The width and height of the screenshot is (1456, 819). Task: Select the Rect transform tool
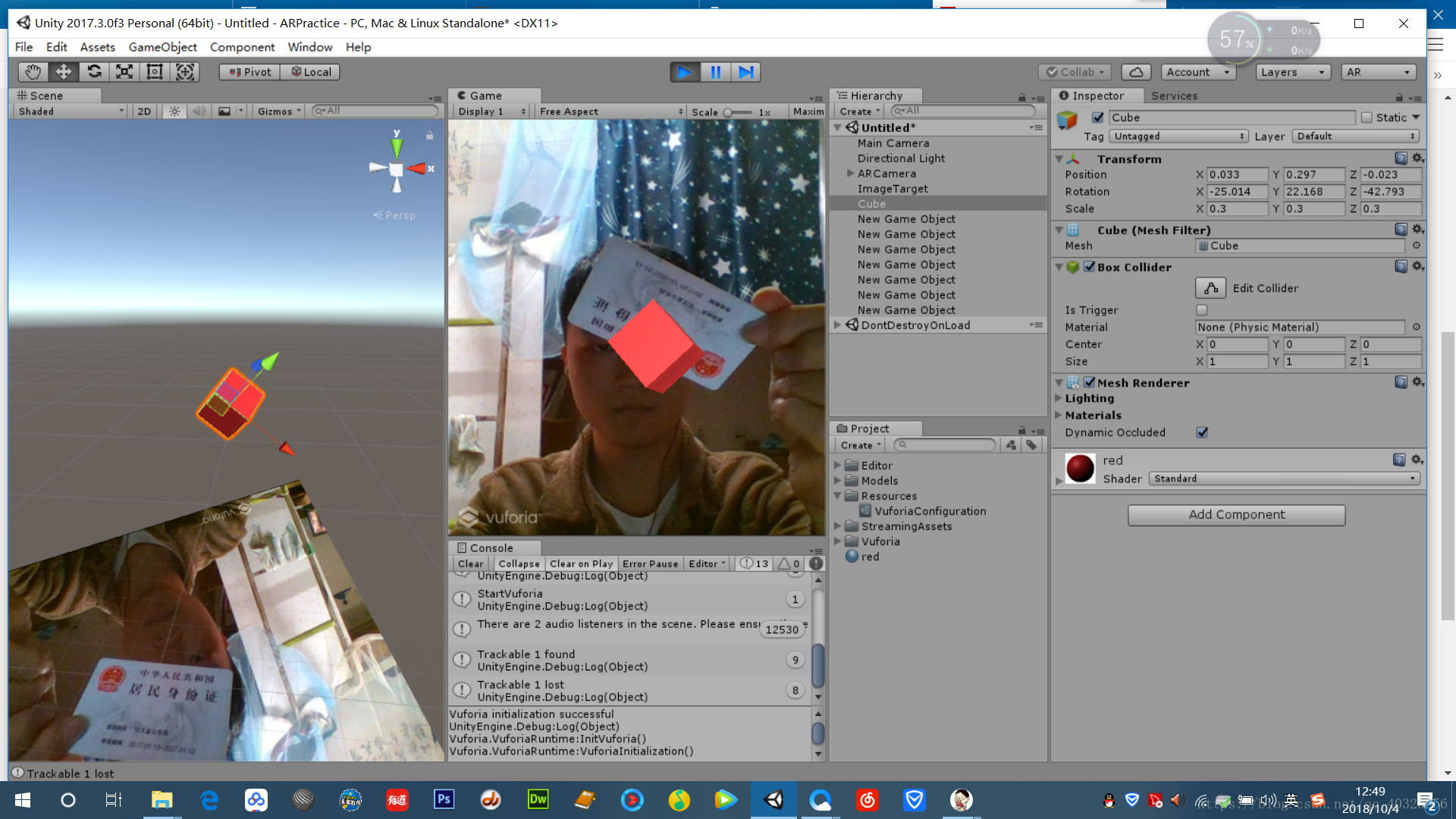155,72
